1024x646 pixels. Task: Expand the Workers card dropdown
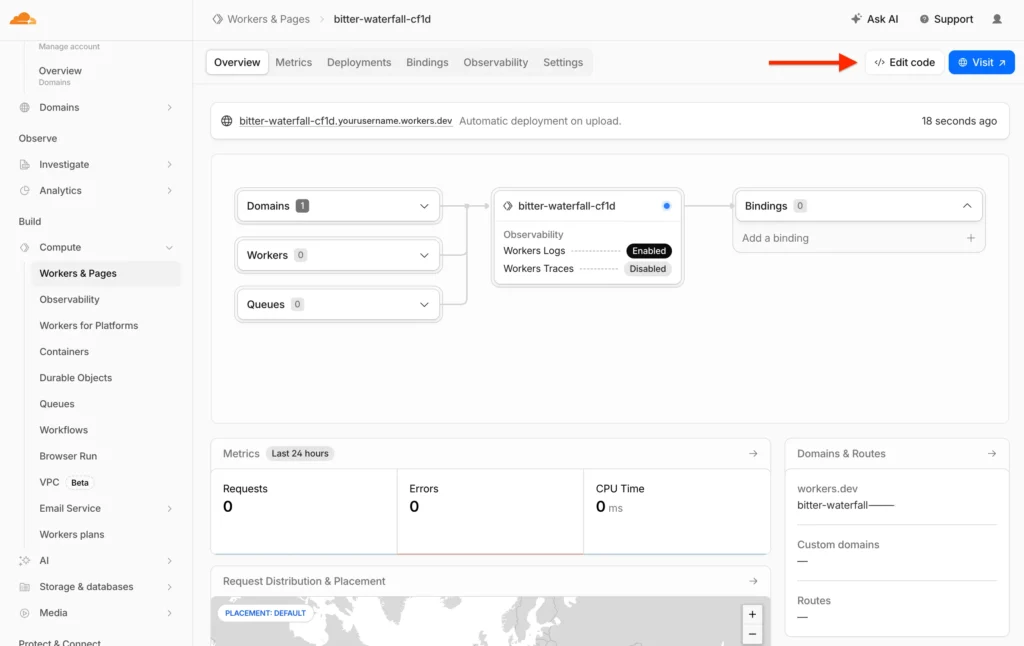tap(424, 255)
